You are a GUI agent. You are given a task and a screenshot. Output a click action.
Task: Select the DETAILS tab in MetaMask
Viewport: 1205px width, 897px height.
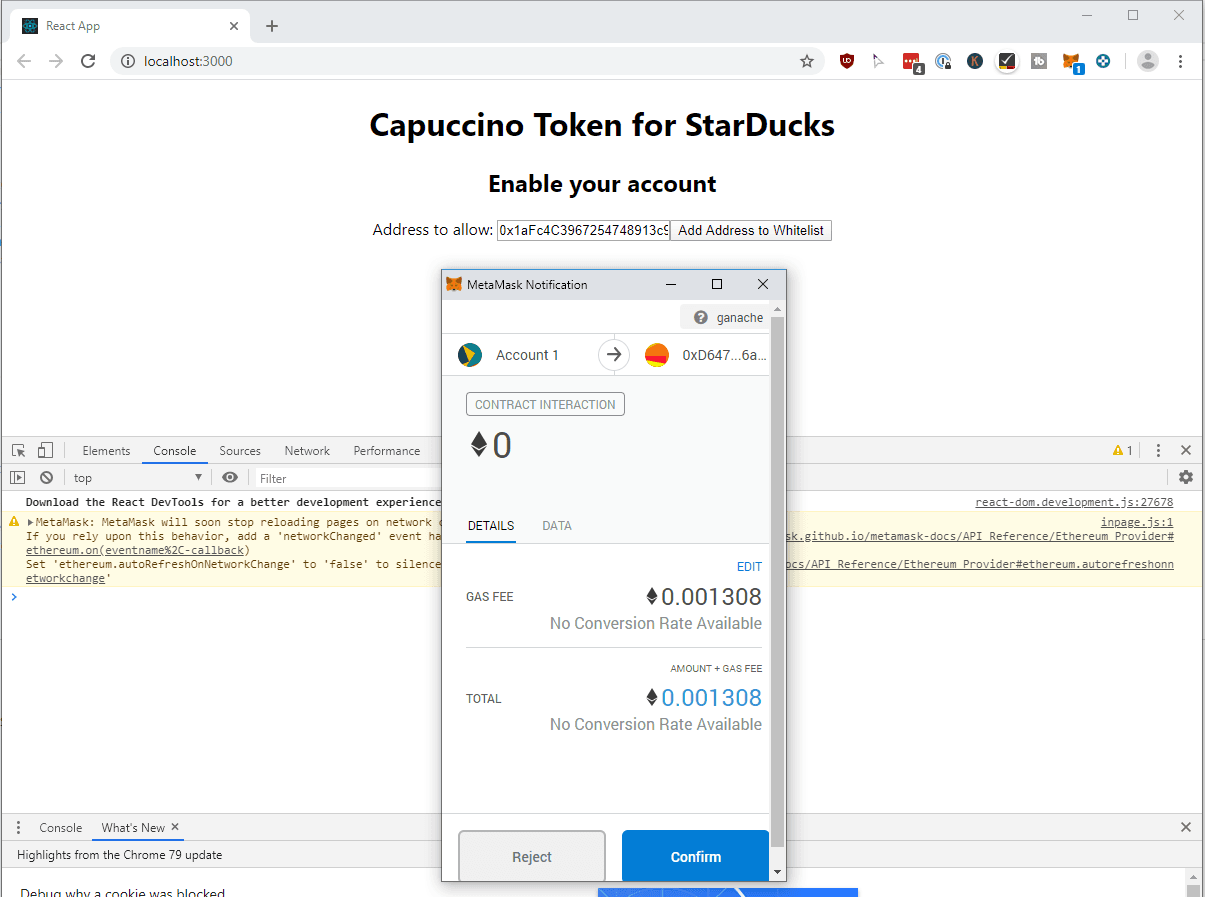491,526
